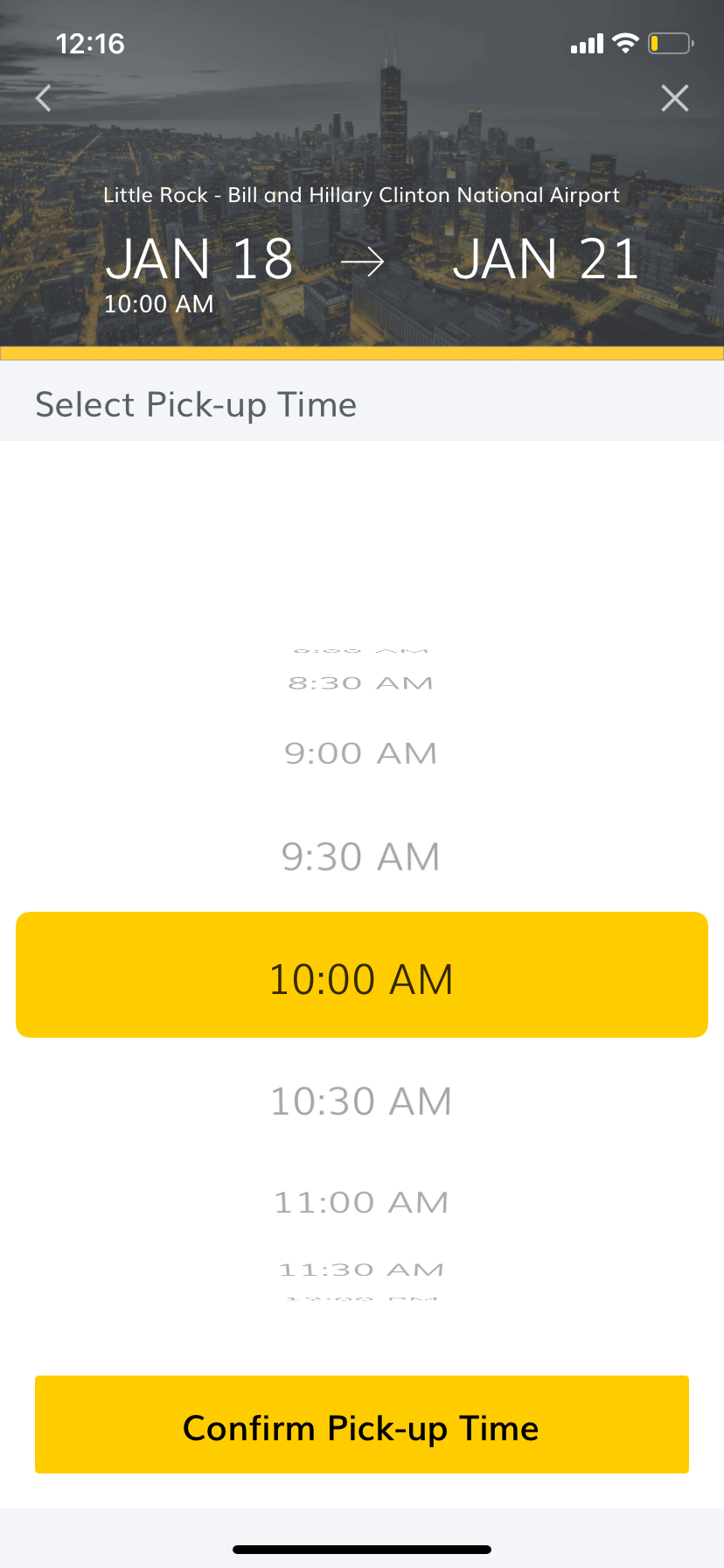Select the JAN 21 return date

pos(546,260)
